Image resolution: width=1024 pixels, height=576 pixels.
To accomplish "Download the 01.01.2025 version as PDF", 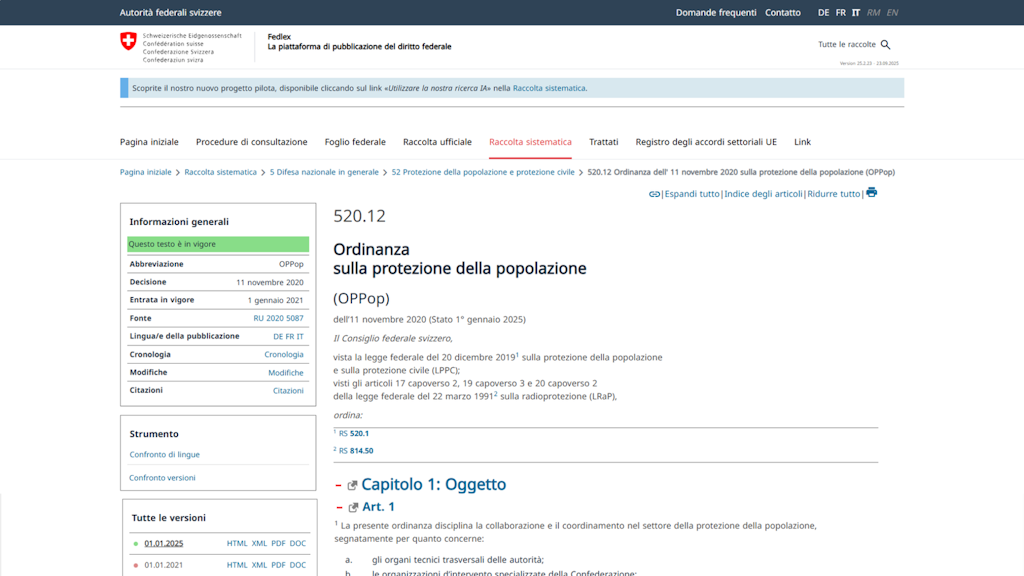I will 277,543.
